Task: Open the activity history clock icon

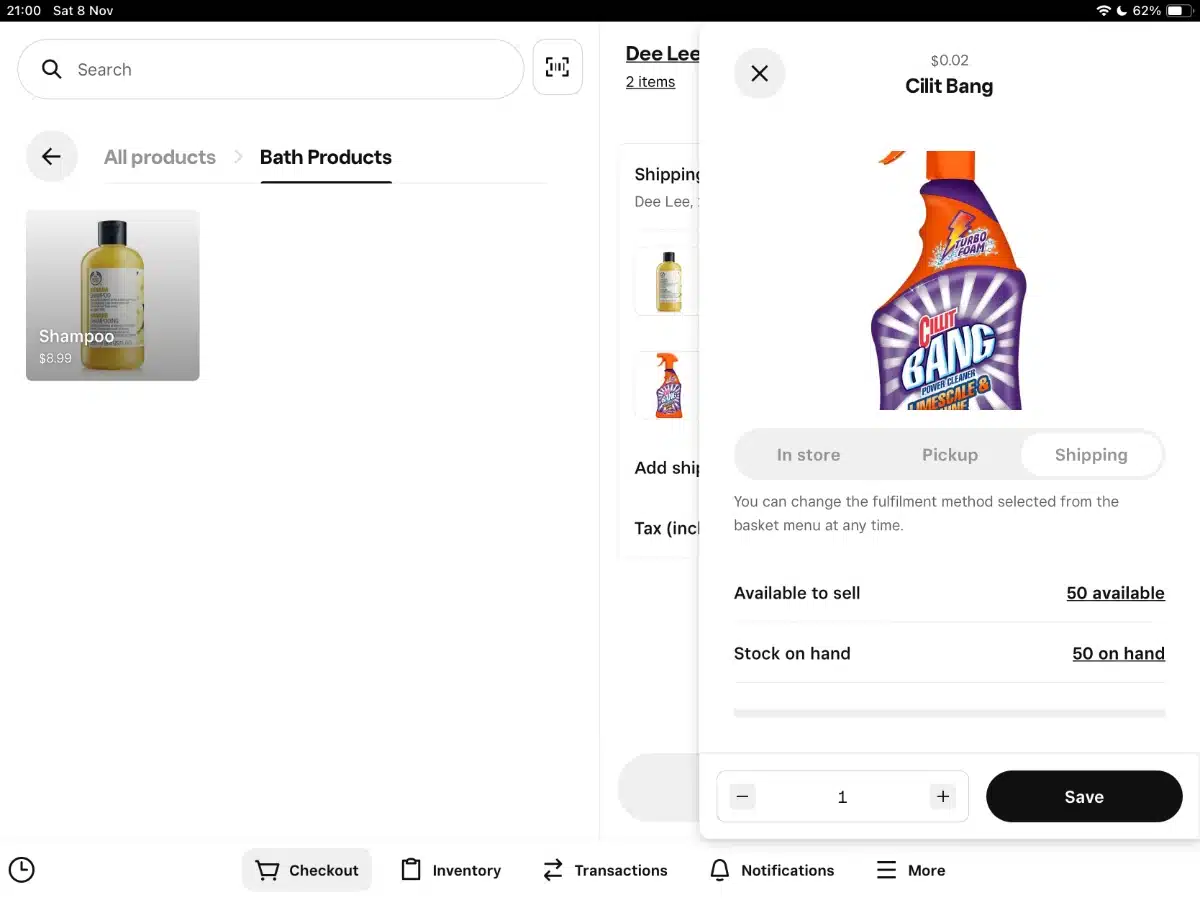Action: tap(22, 870)
